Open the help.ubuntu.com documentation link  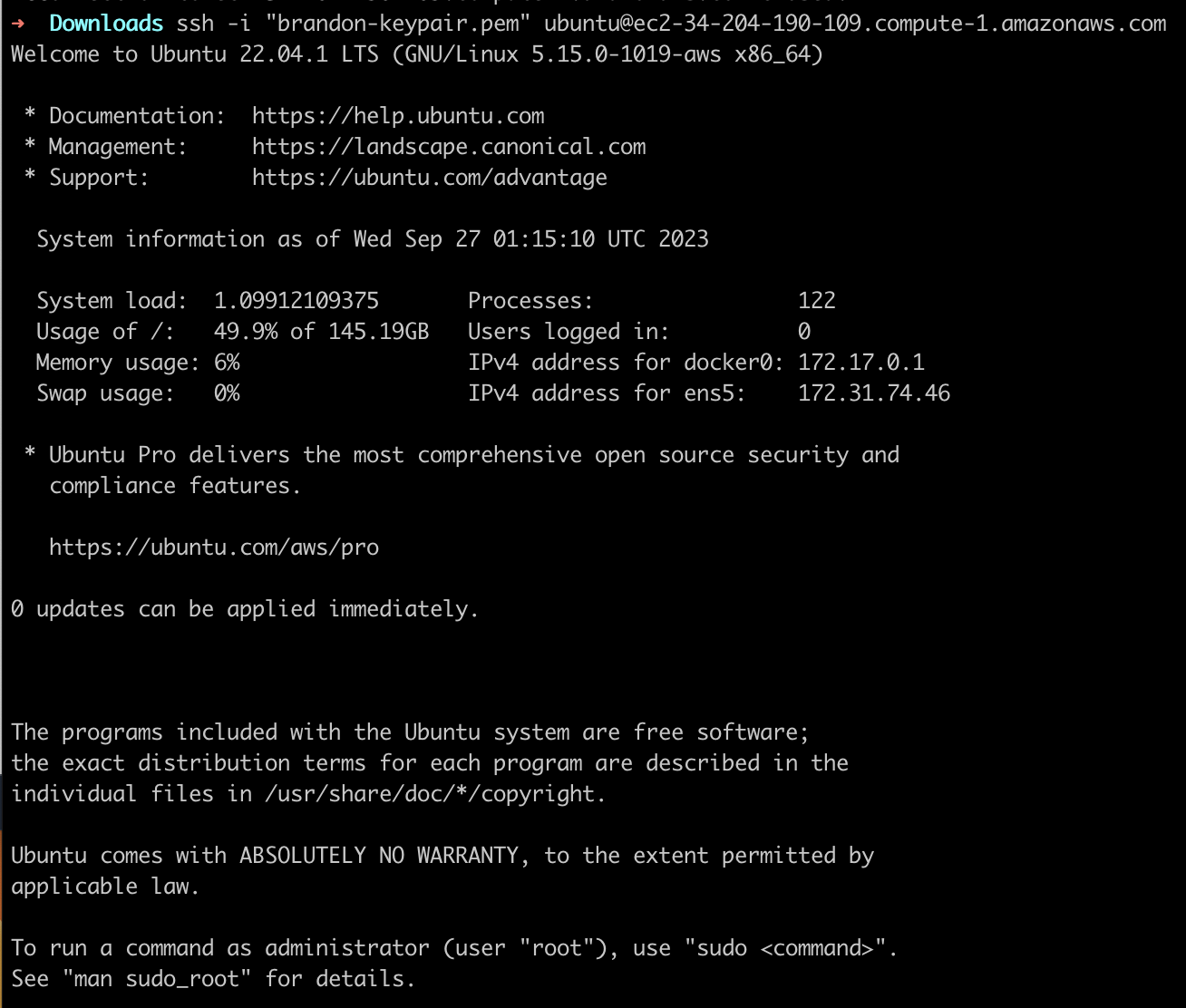coord(398,116)
